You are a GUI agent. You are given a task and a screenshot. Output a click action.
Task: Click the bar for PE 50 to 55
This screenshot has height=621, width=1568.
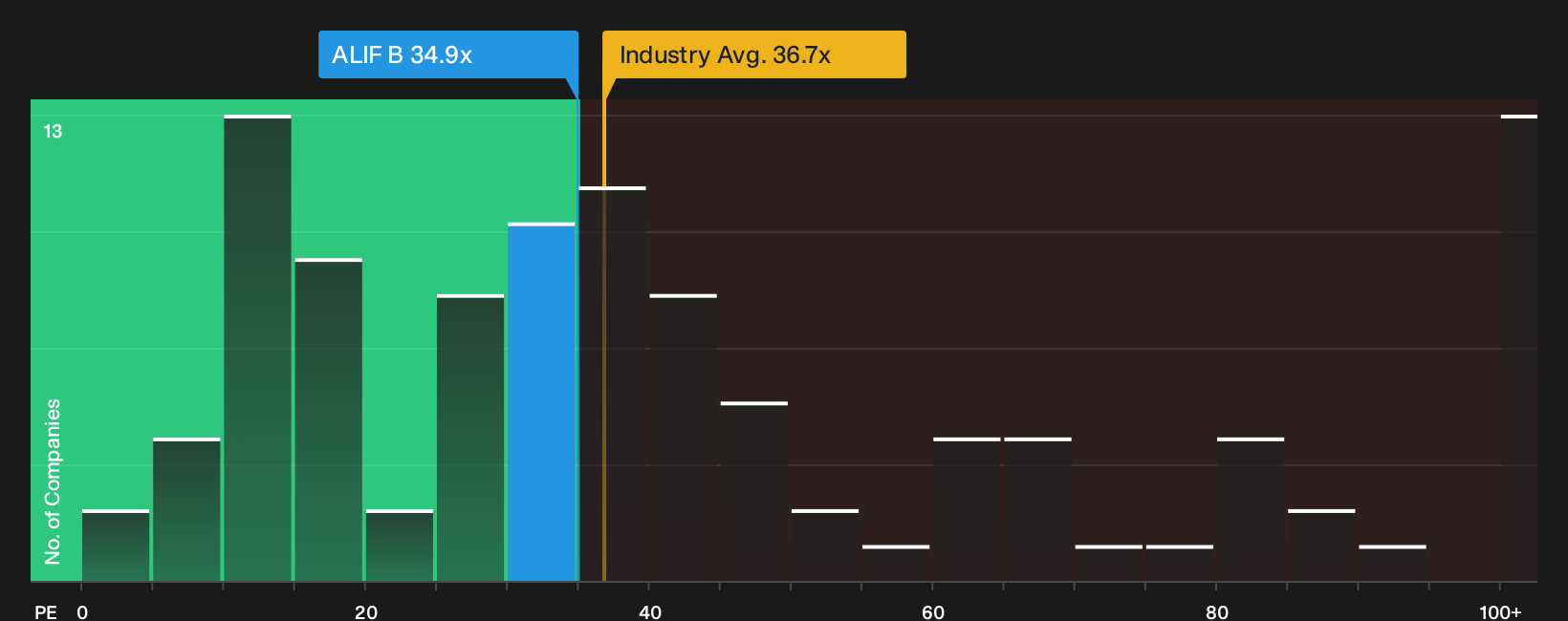click(x=825, y=546)
